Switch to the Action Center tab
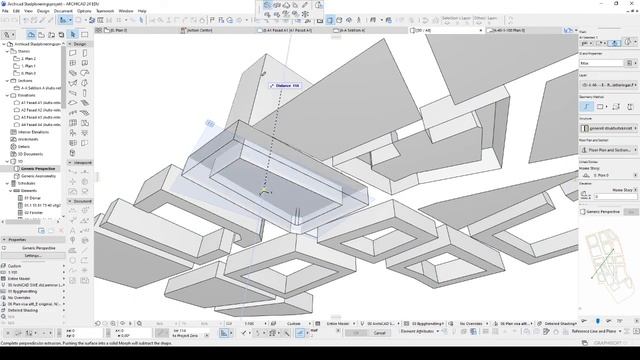 pos(217,30)
